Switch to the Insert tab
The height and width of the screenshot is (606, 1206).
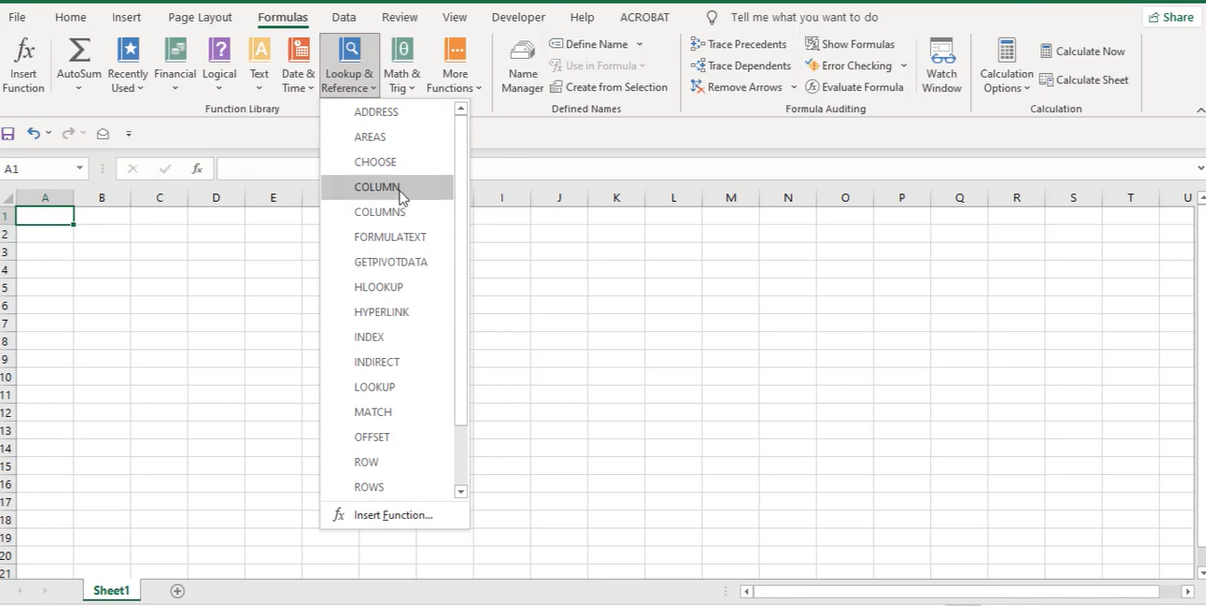(x=126, y=17)
